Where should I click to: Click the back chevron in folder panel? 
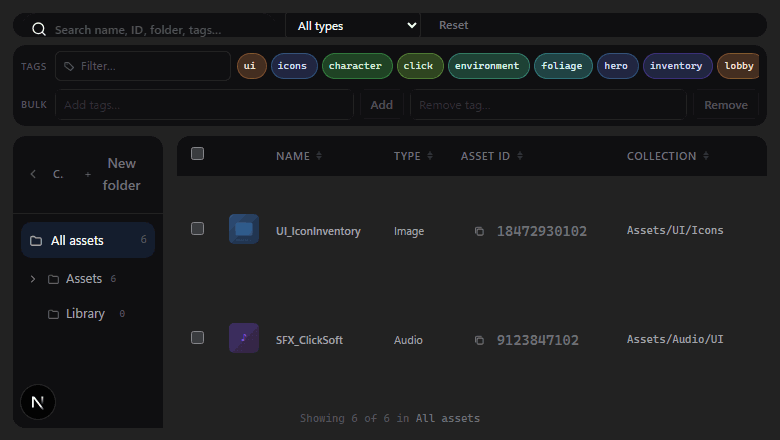click(33, 174)
